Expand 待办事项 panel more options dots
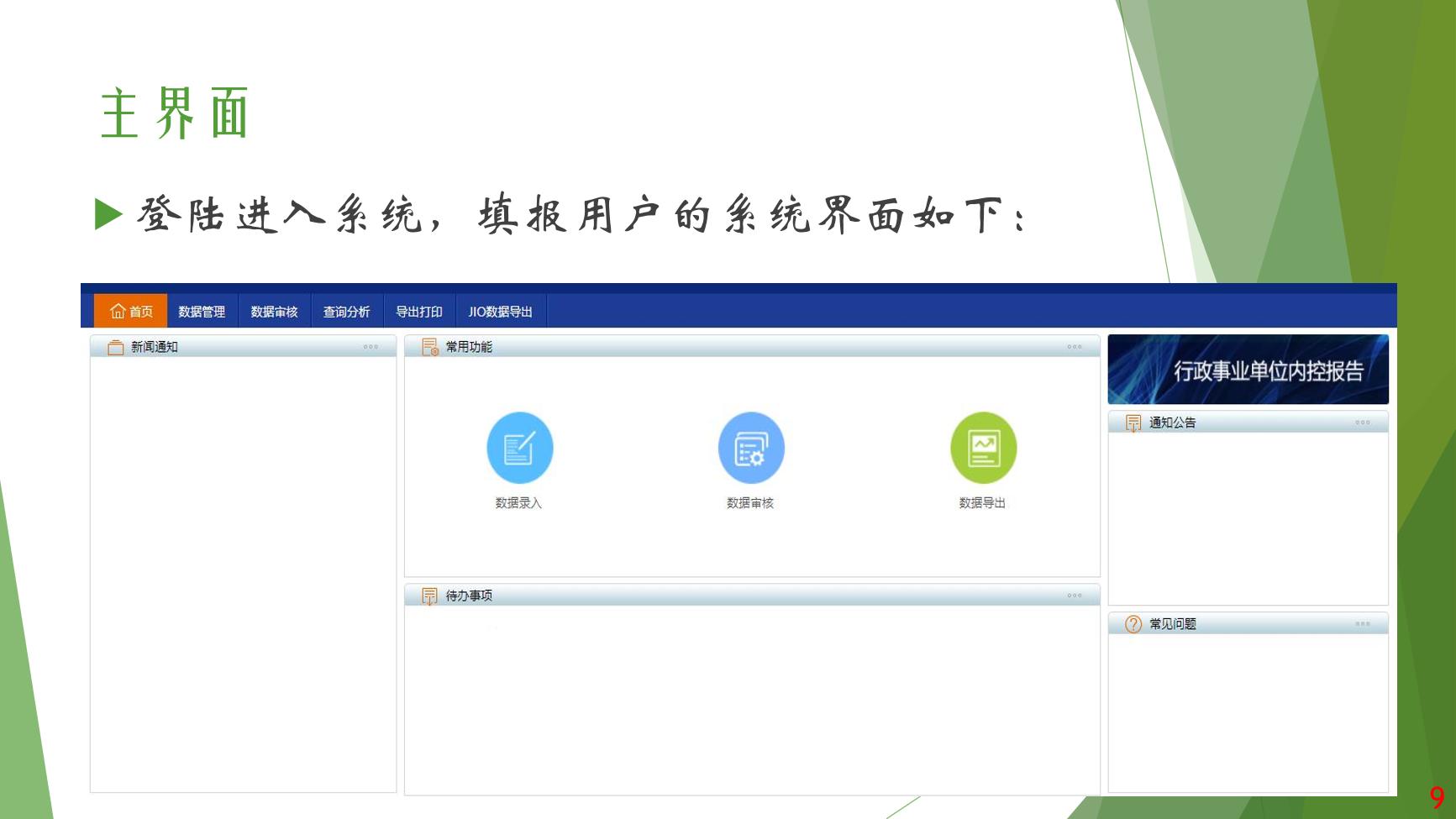The image size is (1456, 819). [1075, 596]
